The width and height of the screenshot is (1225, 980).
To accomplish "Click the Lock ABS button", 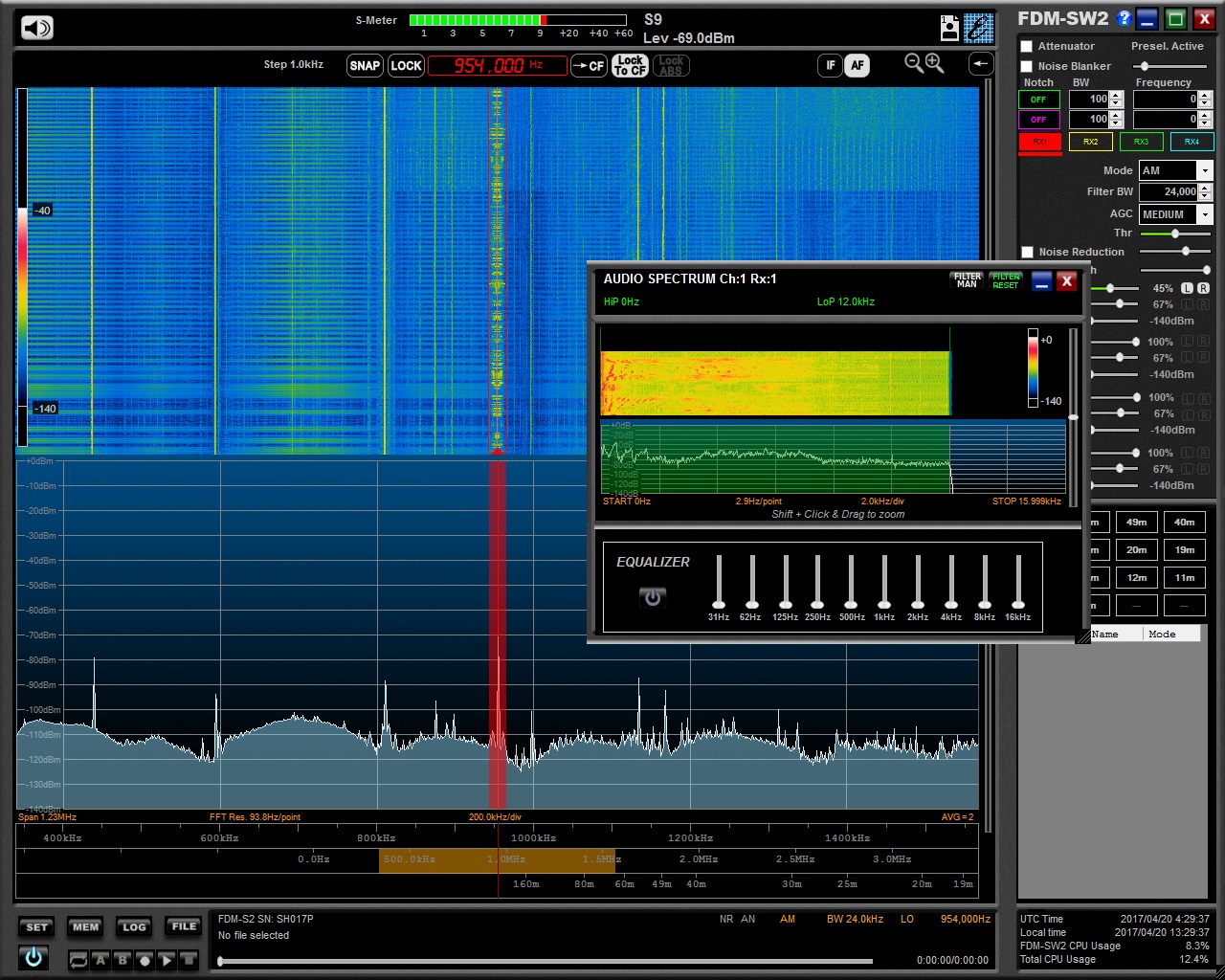I will (671, 65).
